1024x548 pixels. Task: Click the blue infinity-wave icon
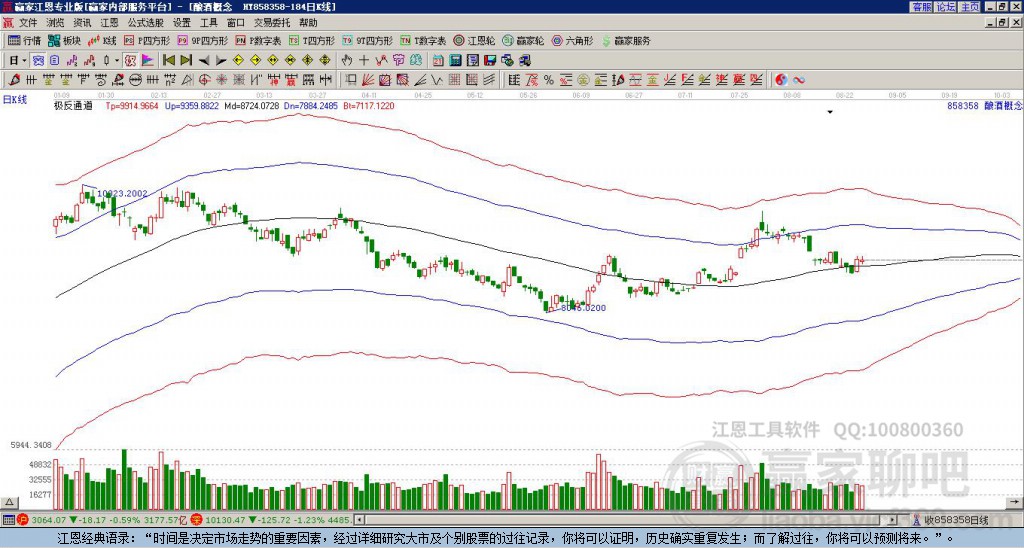pos(799,80)
